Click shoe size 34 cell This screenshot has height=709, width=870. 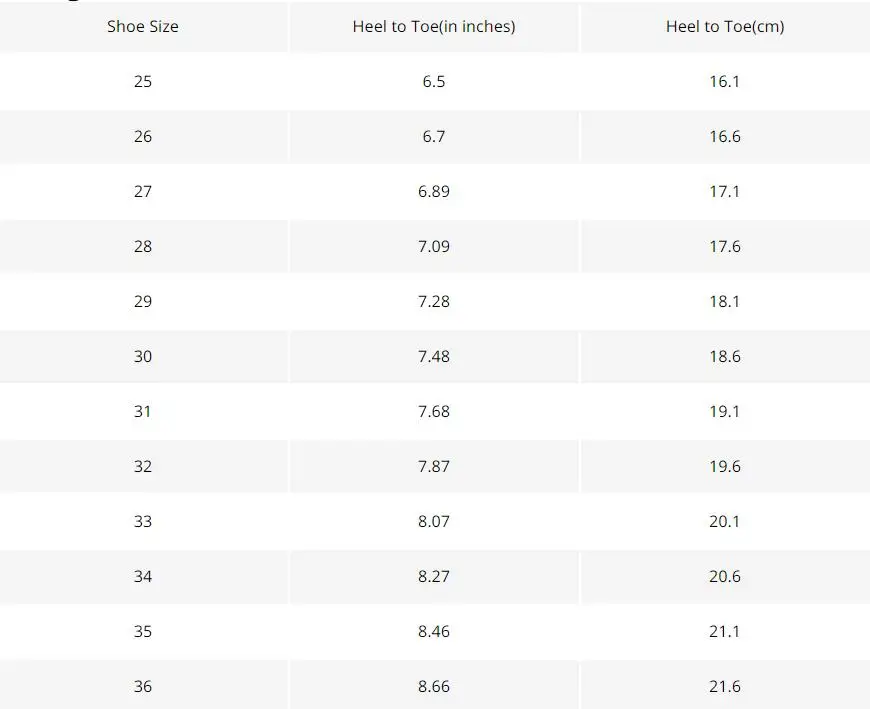coord(143,576)
